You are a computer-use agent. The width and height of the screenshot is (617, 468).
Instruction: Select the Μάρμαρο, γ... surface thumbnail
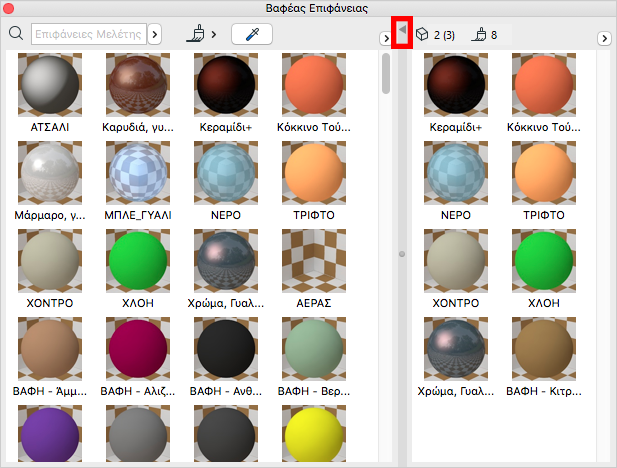pos(50,173)
